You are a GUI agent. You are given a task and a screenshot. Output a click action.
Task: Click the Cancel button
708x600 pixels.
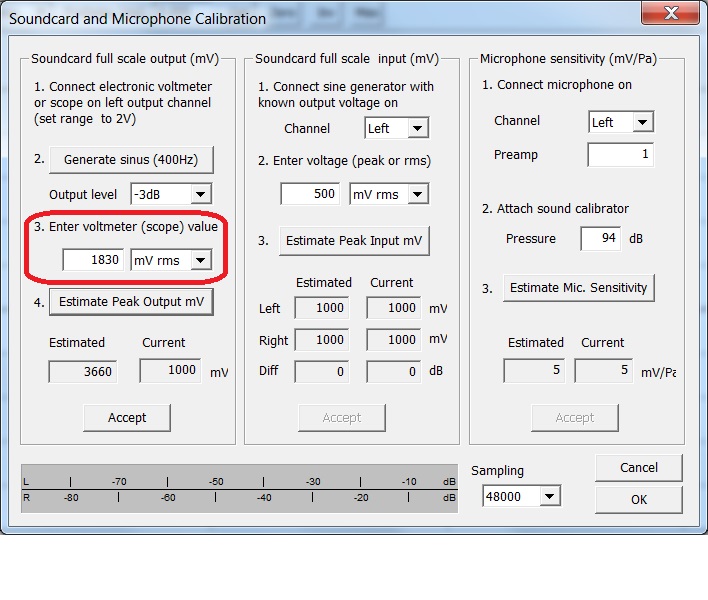tap(638, 467)
